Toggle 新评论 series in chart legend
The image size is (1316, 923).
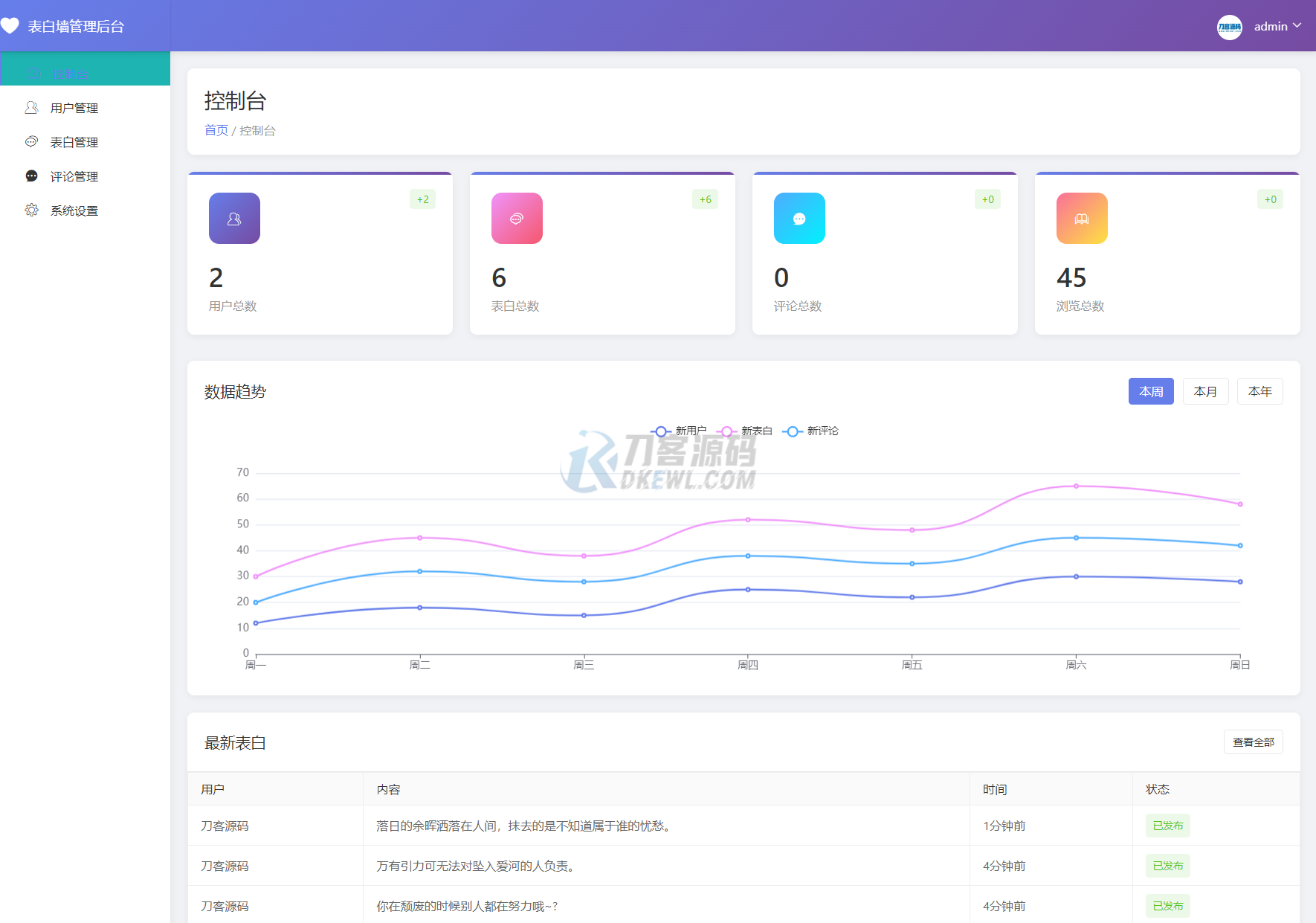811,431
